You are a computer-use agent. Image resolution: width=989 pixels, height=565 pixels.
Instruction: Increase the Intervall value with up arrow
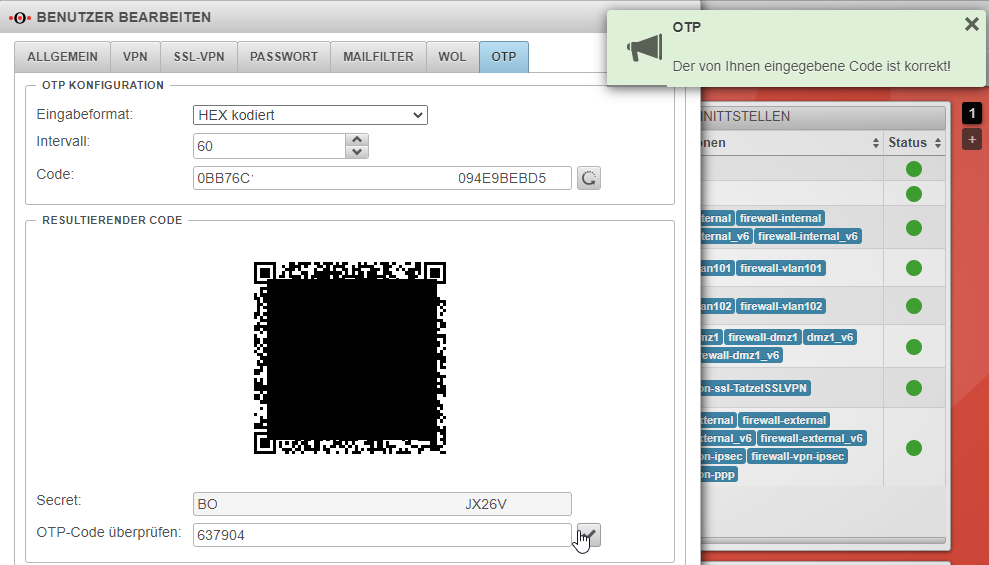[357, 140]
